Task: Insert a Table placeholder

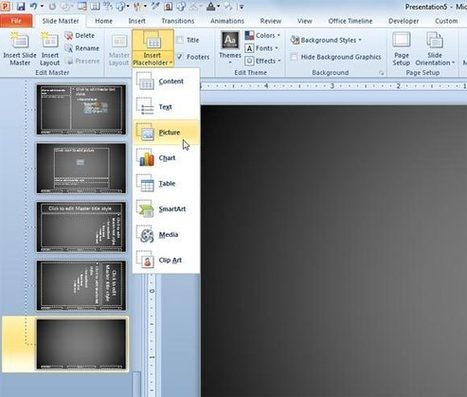Action: [x=166, y=184]
